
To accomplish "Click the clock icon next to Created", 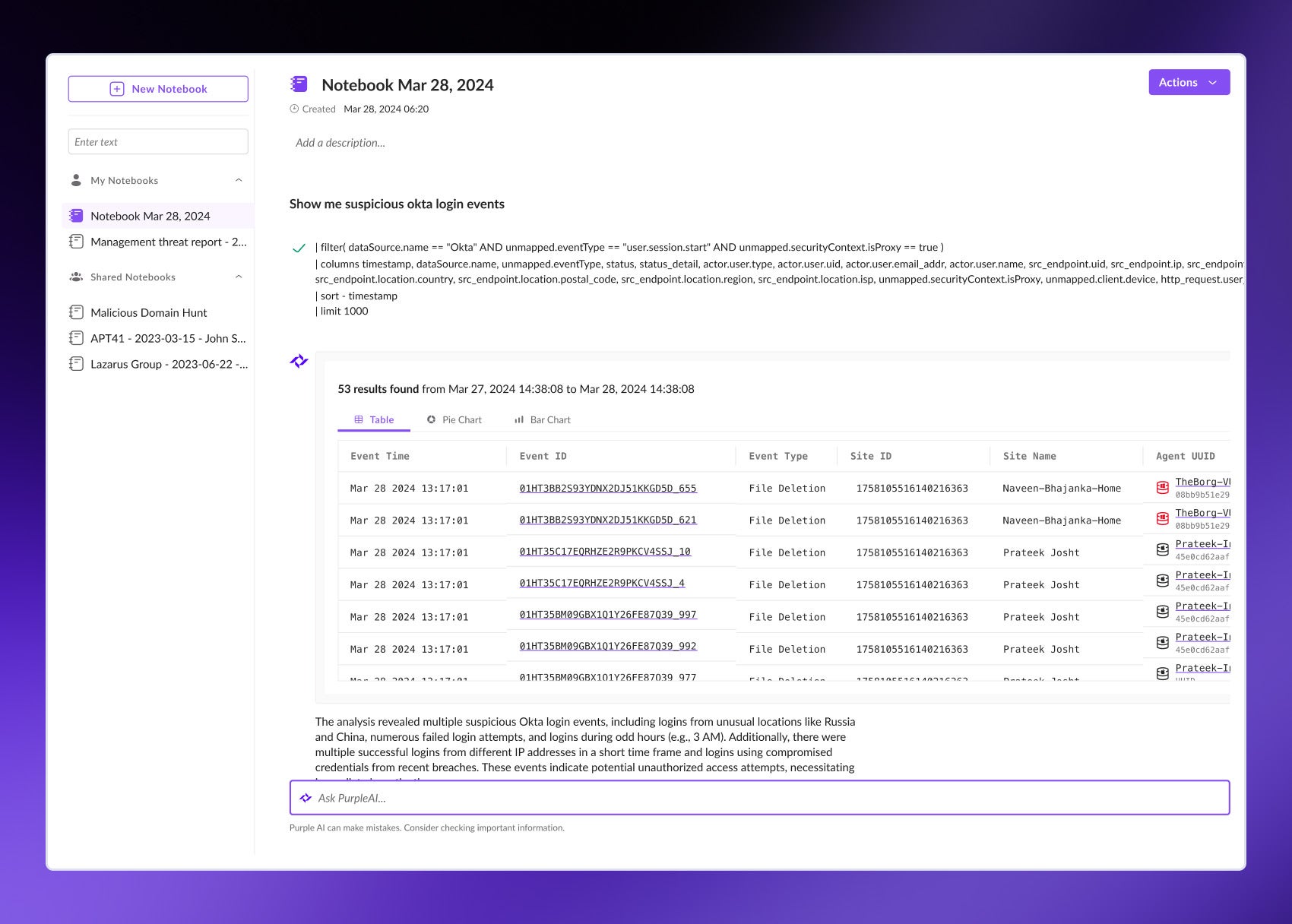I will (294, 109).
